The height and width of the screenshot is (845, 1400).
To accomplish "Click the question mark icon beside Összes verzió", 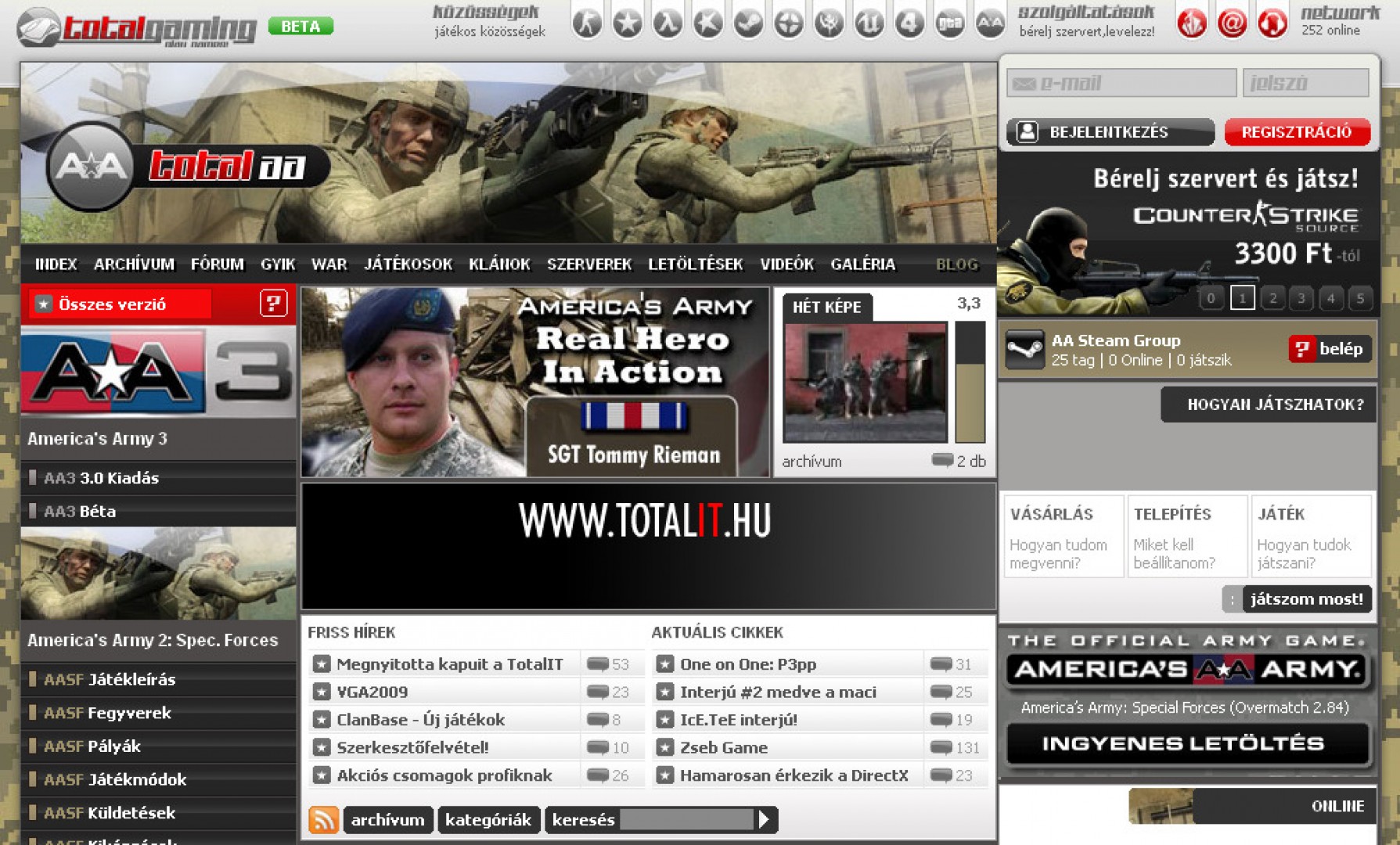I will click(273, 304).
